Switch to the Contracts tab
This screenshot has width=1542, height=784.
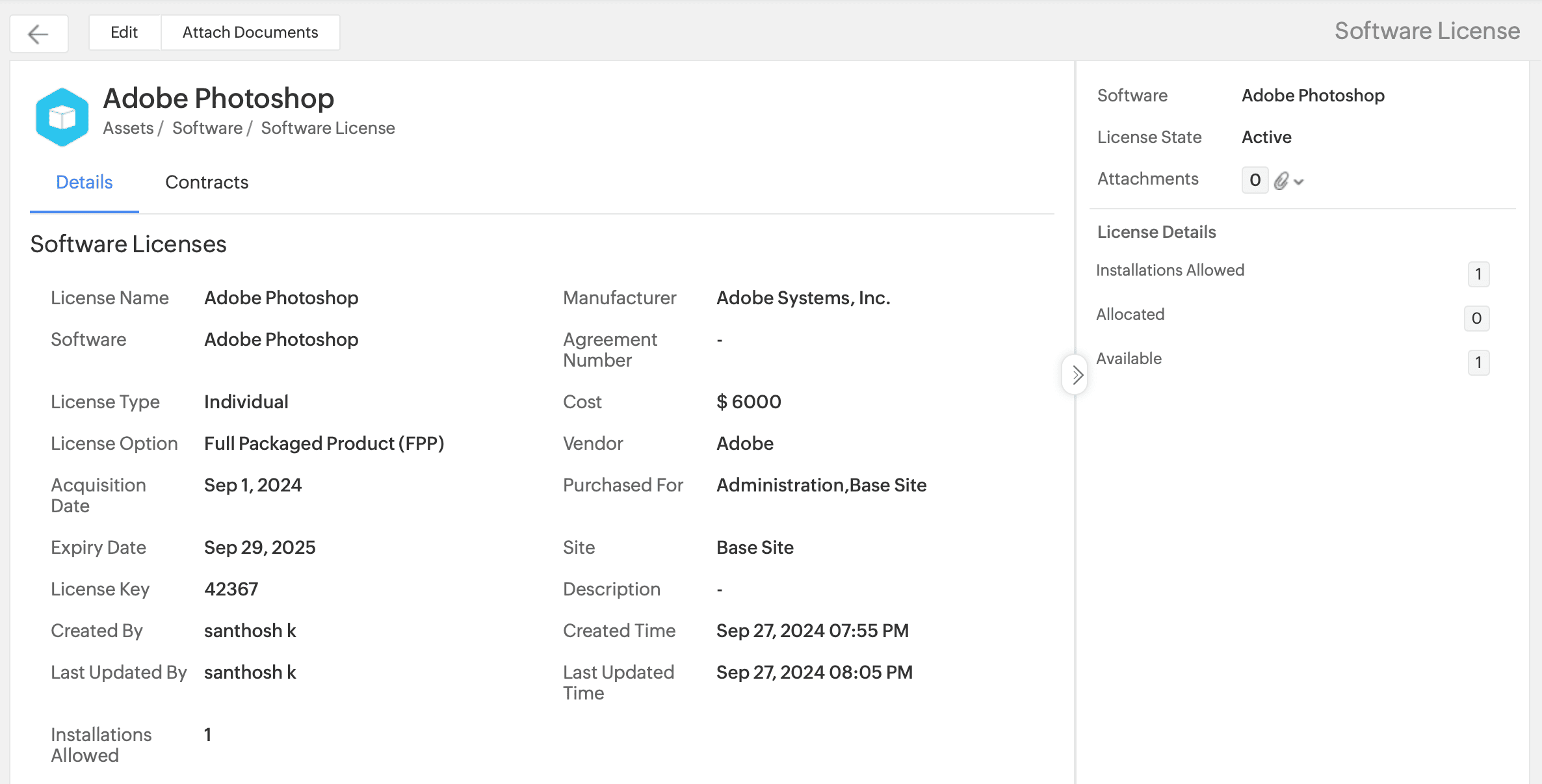pyautogui.click(x=207, y=182)
